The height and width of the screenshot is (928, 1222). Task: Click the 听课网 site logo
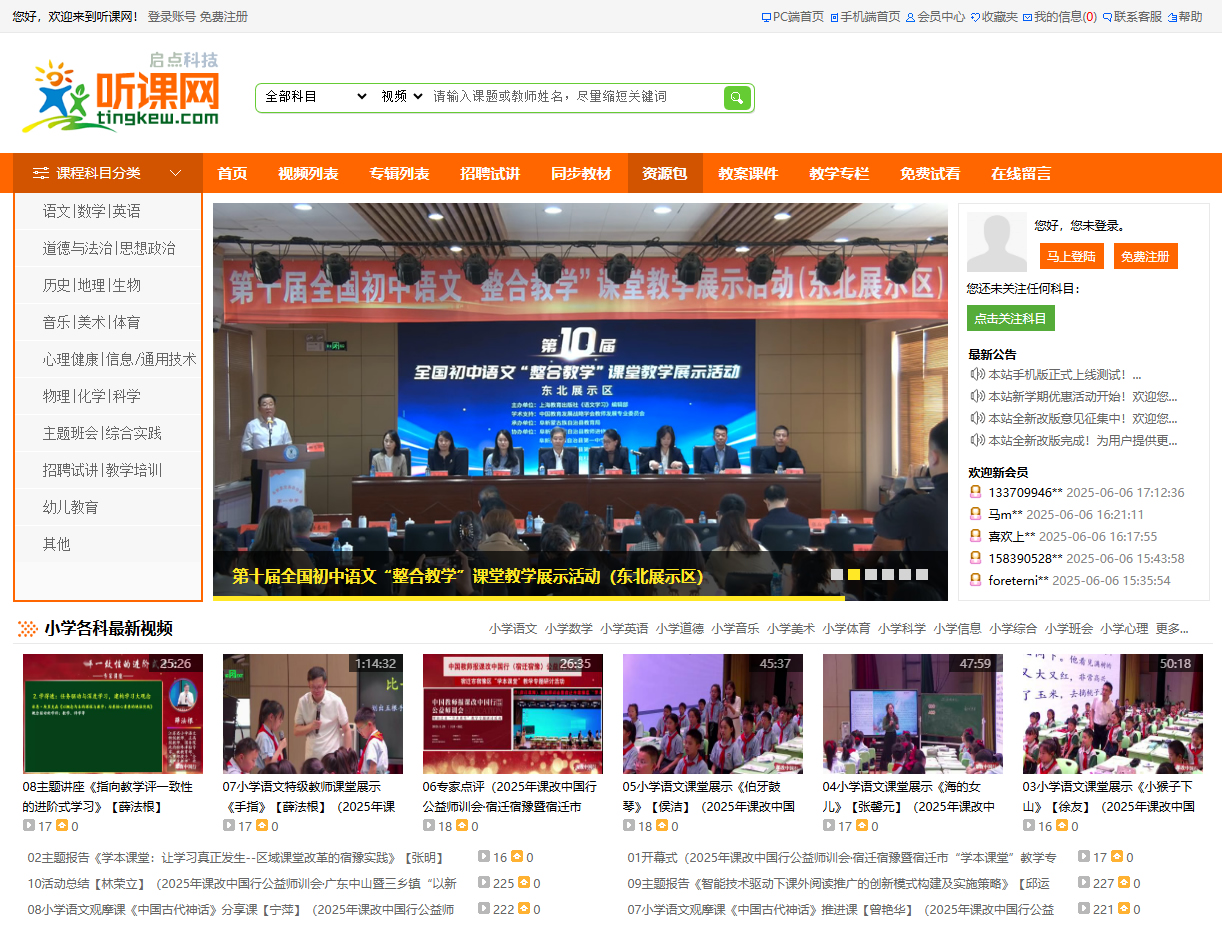click(121, 95)
